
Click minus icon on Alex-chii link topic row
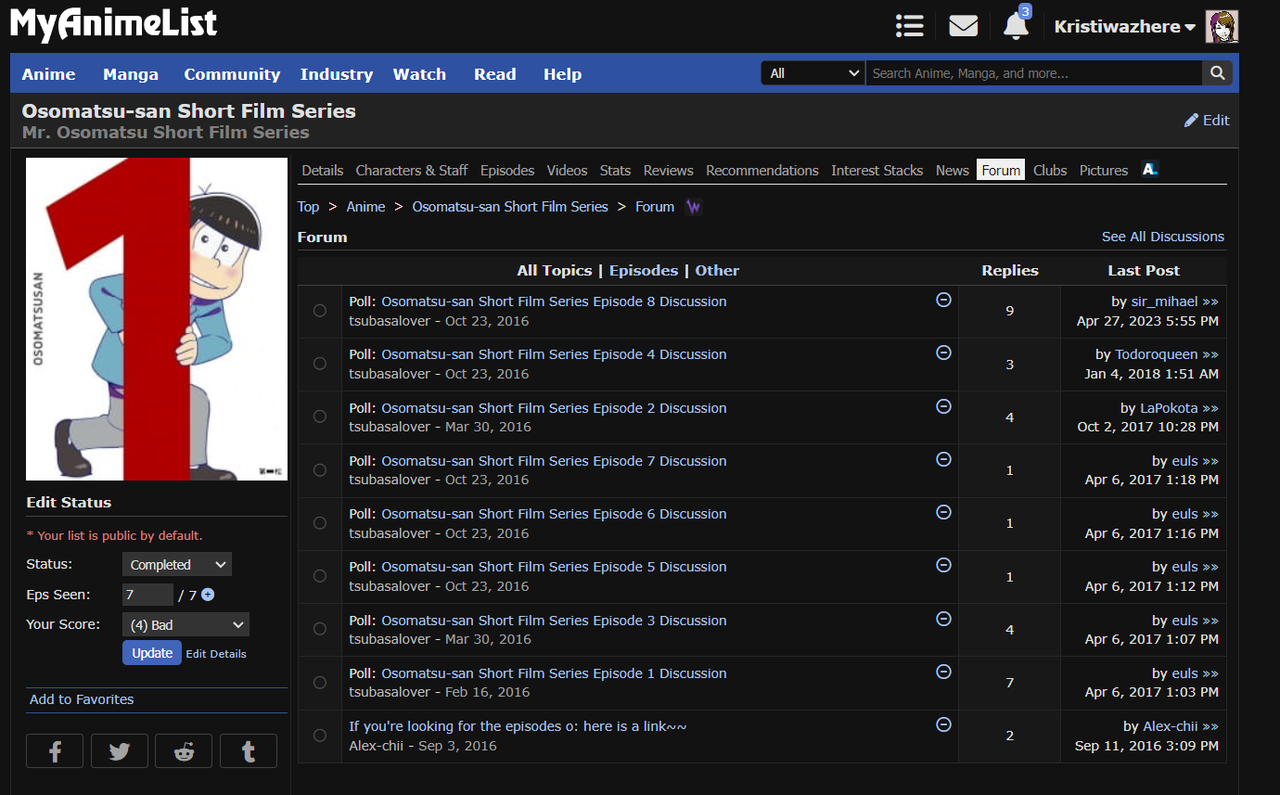pyautogui.click(x=943, y=724)
